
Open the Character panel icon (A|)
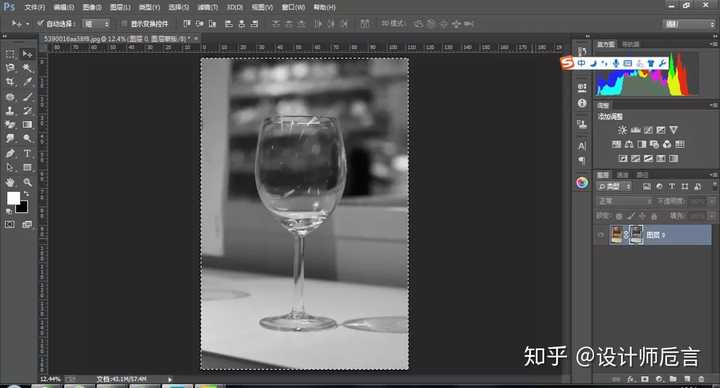coord(582,146)
